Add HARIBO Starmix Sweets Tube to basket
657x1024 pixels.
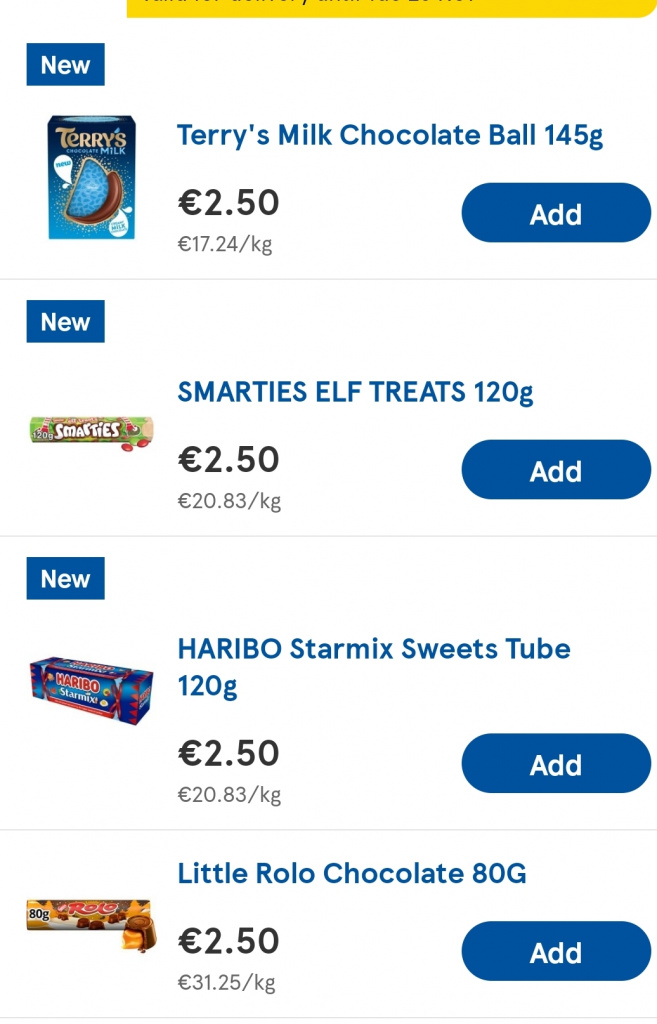[x=556, y=763]
